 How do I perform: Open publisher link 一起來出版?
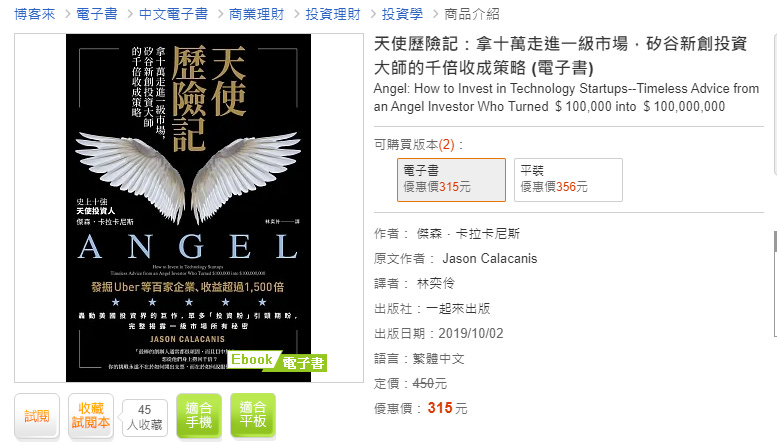click(458, 308)
